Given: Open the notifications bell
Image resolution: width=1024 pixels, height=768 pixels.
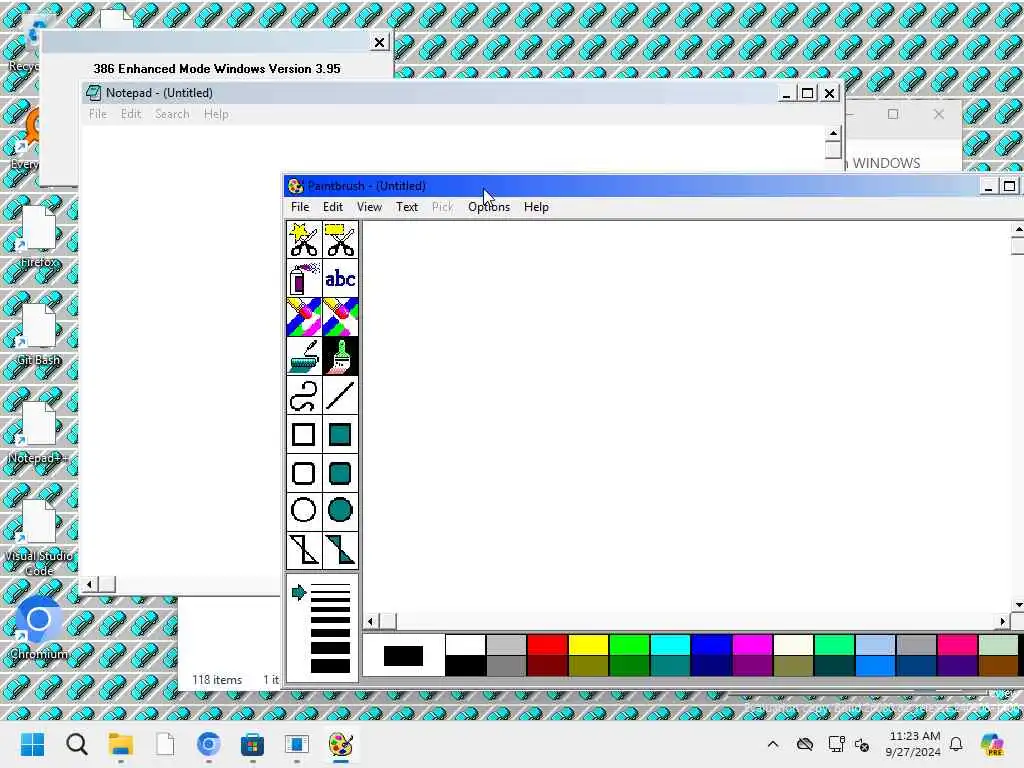Looking at the screenshot, I should pos(956,744).
